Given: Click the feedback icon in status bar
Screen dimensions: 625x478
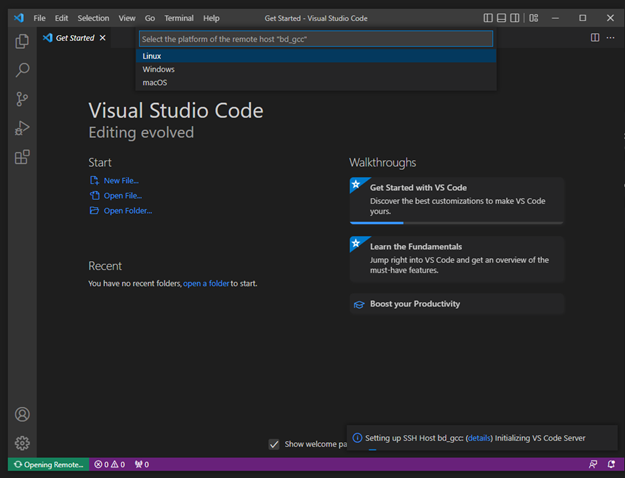Looking at the screenshot, I should [593, 464].
